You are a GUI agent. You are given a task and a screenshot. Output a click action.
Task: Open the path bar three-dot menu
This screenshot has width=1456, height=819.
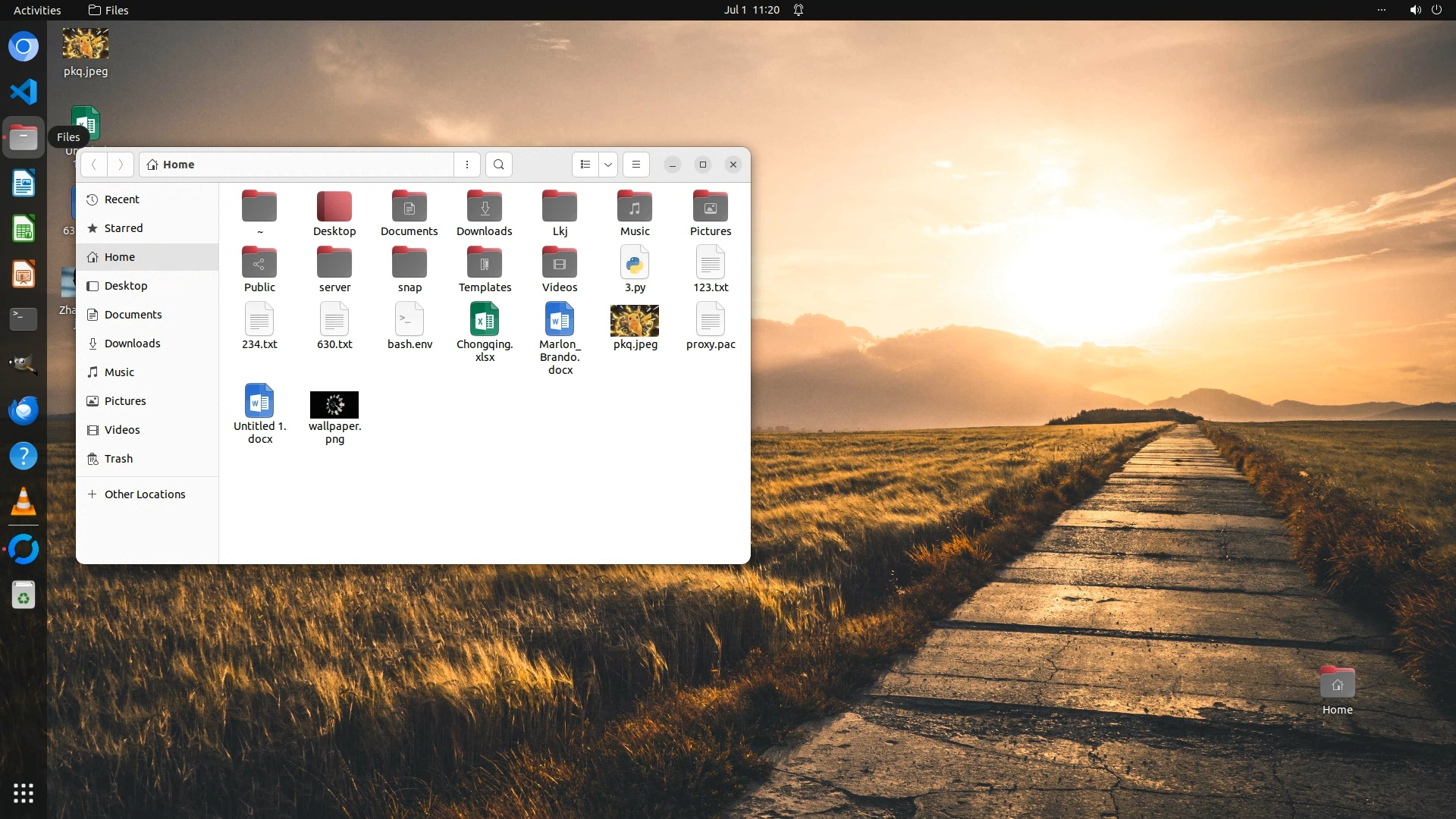467,165
